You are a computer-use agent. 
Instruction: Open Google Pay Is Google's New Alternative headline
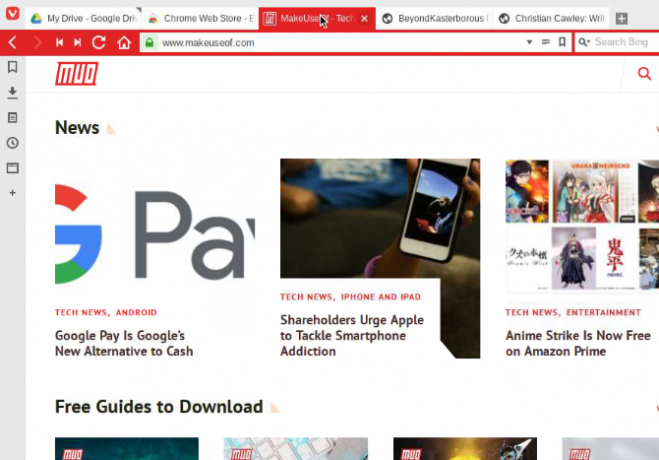coord(124,343)
